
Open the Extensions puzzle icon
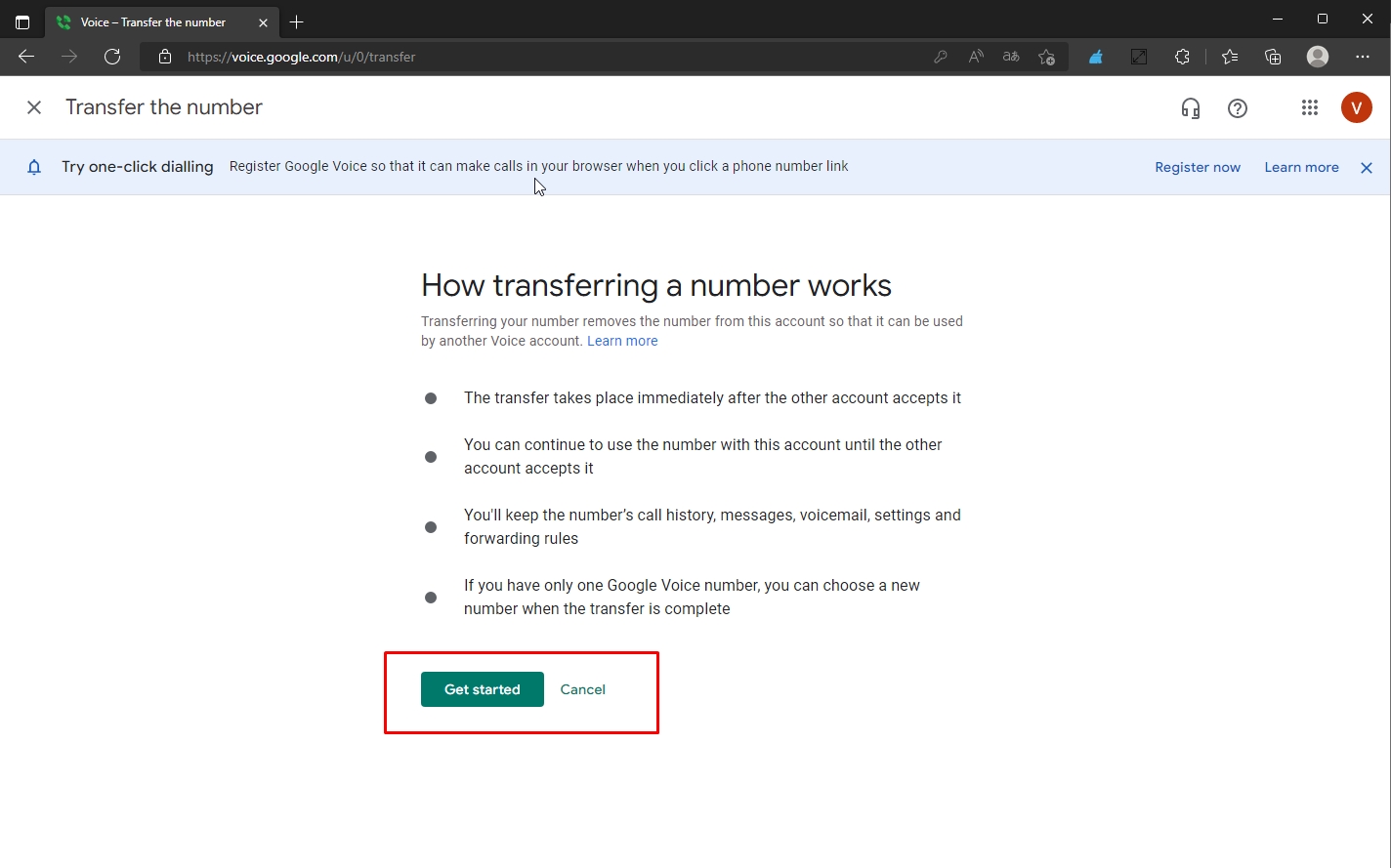click(1182, 57)
